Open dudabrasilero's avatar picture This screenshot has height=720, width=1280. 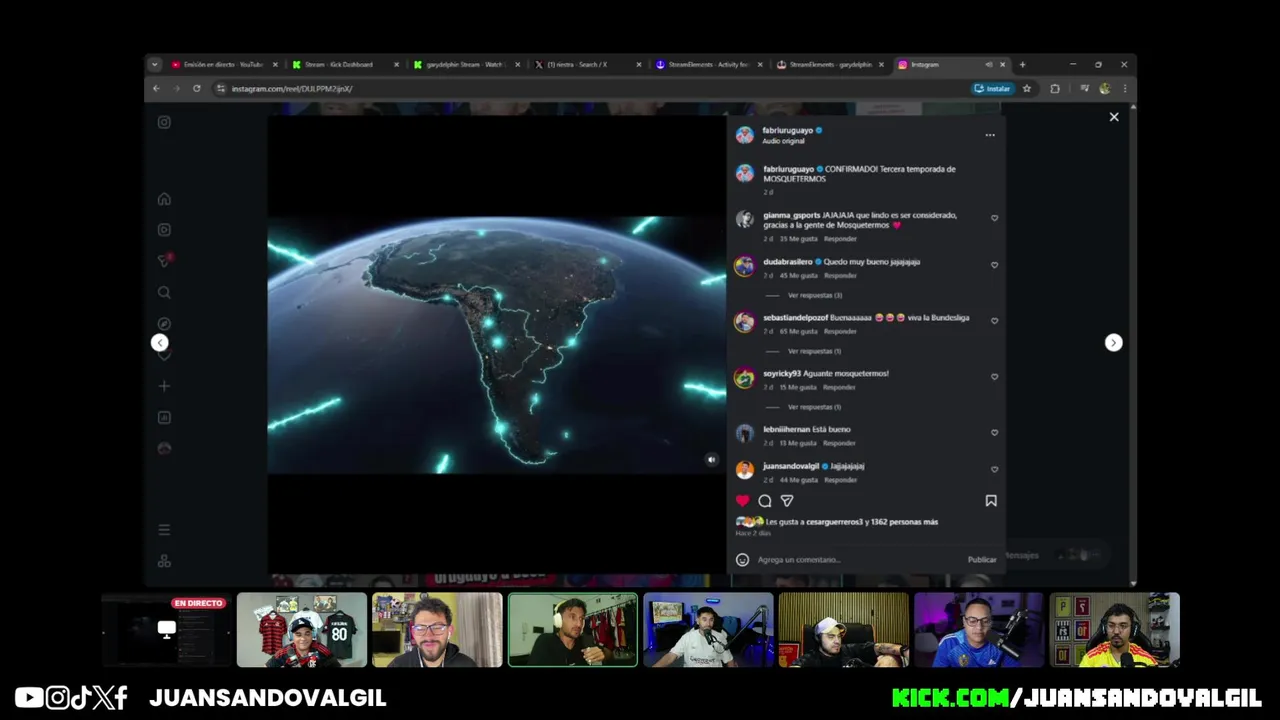(744, 266)
